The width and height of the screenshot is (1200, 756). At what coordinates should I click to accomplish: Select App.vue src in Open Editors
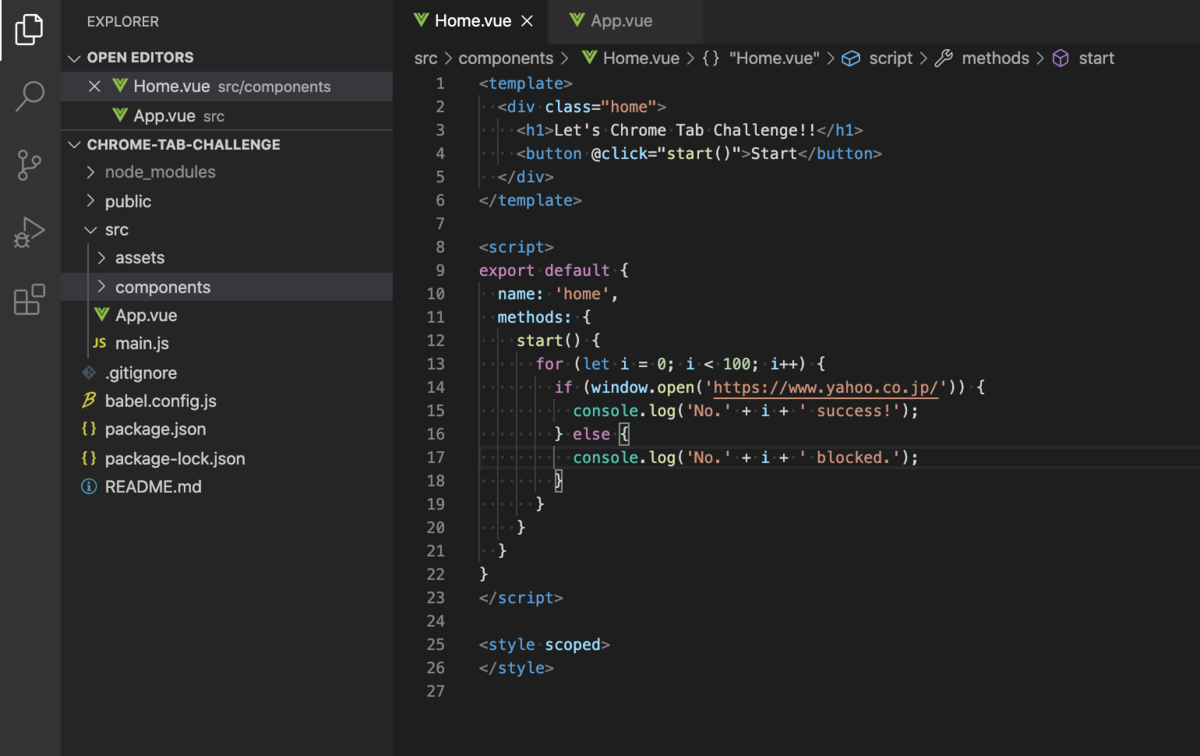[x=227, y=116]
